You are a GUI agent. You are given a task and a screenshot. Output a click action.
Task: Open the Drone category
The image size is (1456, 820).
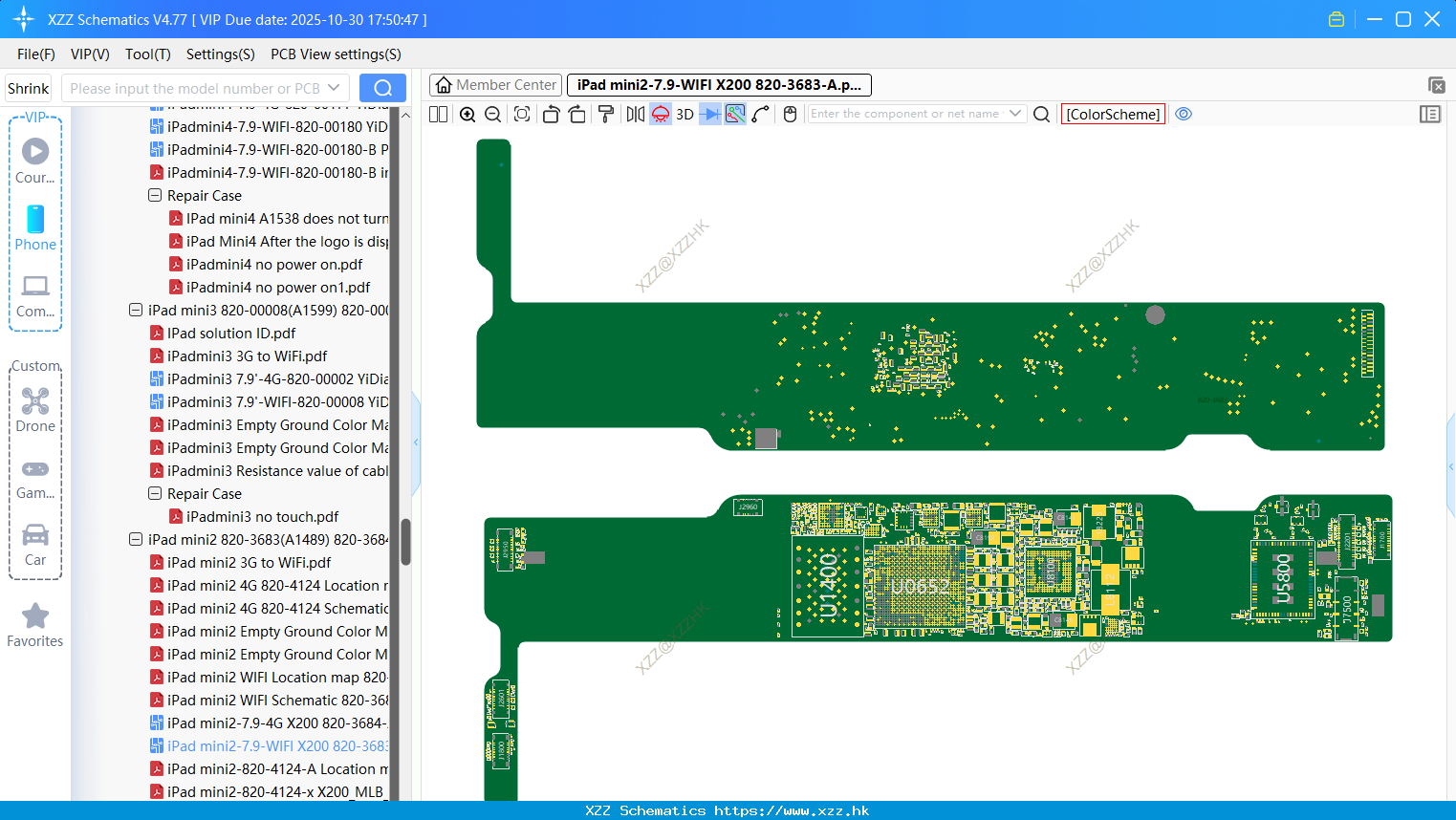point(35,409)
